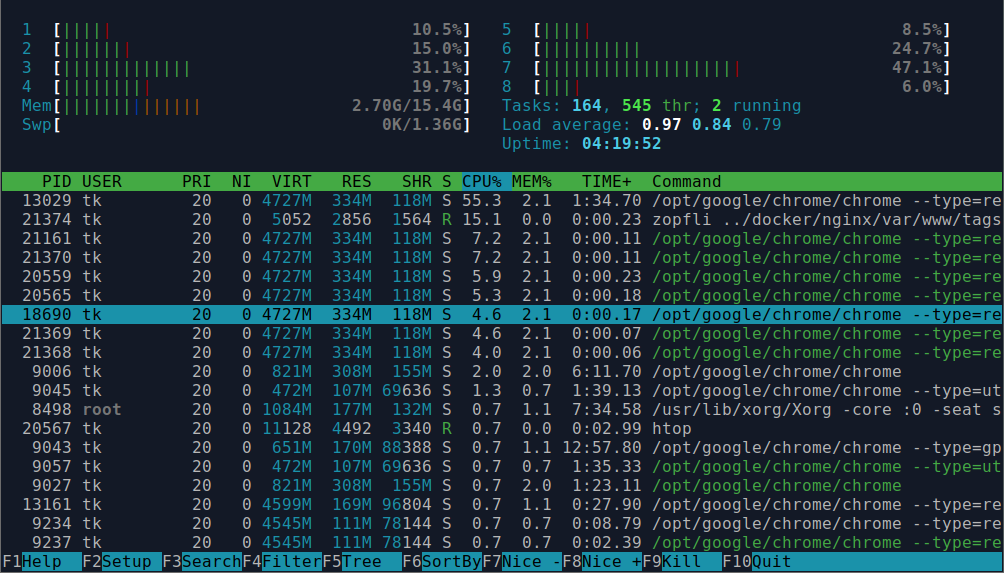Select process row with PID 9045

(x=502, y=391)
